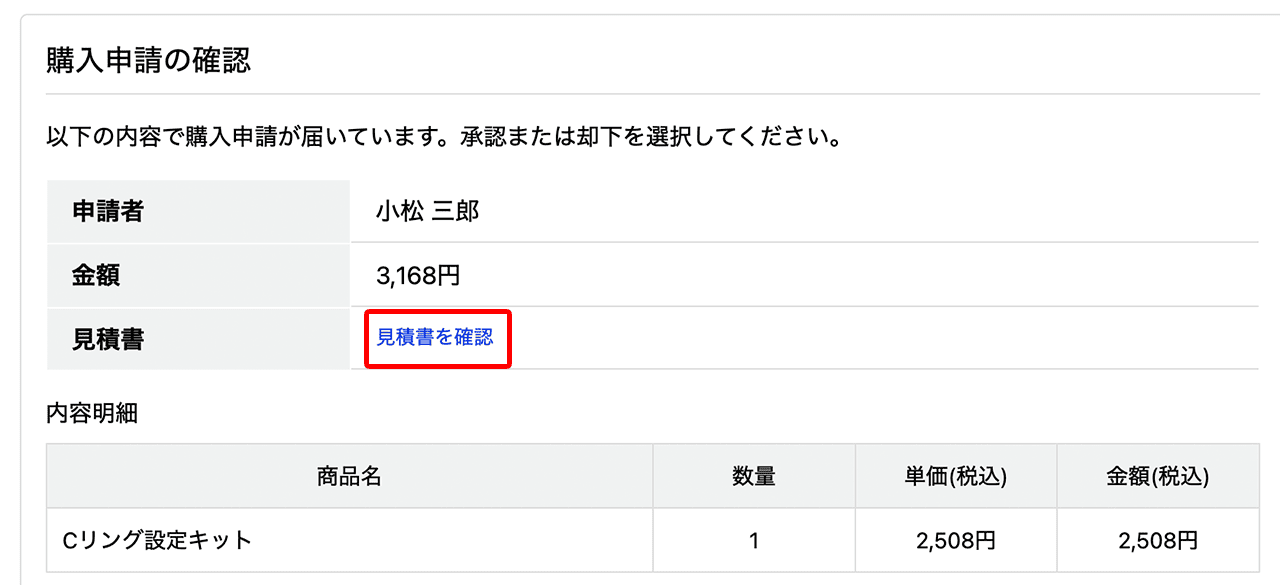Viewport: 1280px width, 585px height.
Task: Select the total amount 3,168円
Action: tap(417, 275)
